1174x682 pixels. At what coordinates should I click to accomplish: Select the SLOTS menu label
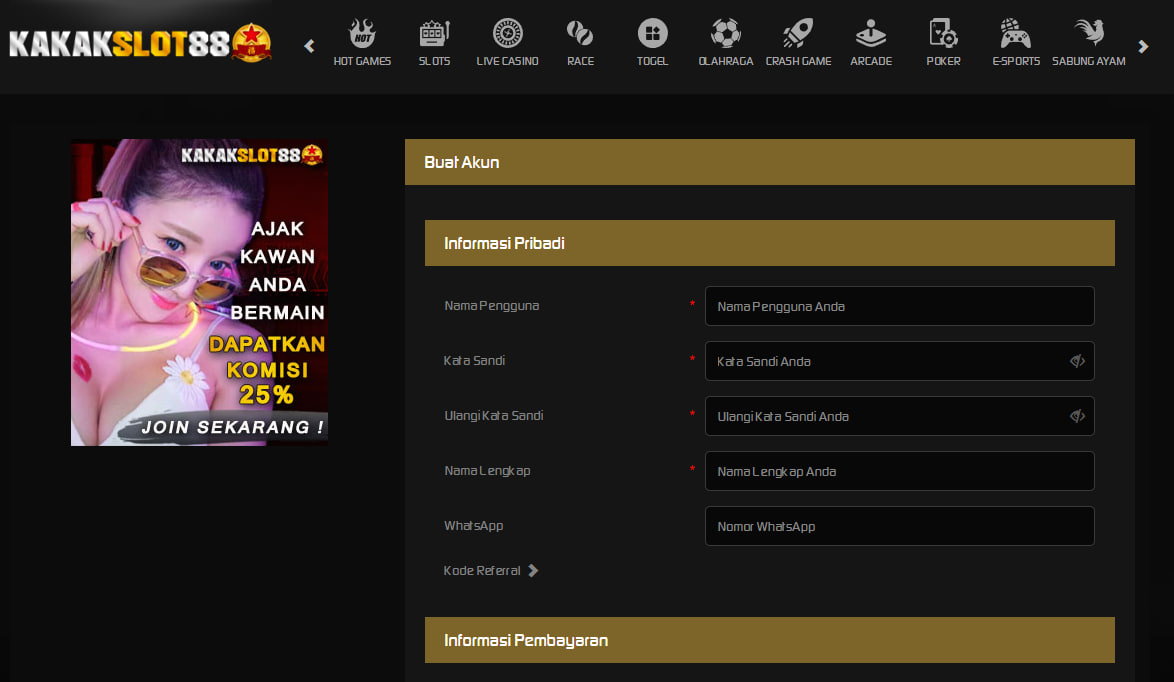coord(434,61)
